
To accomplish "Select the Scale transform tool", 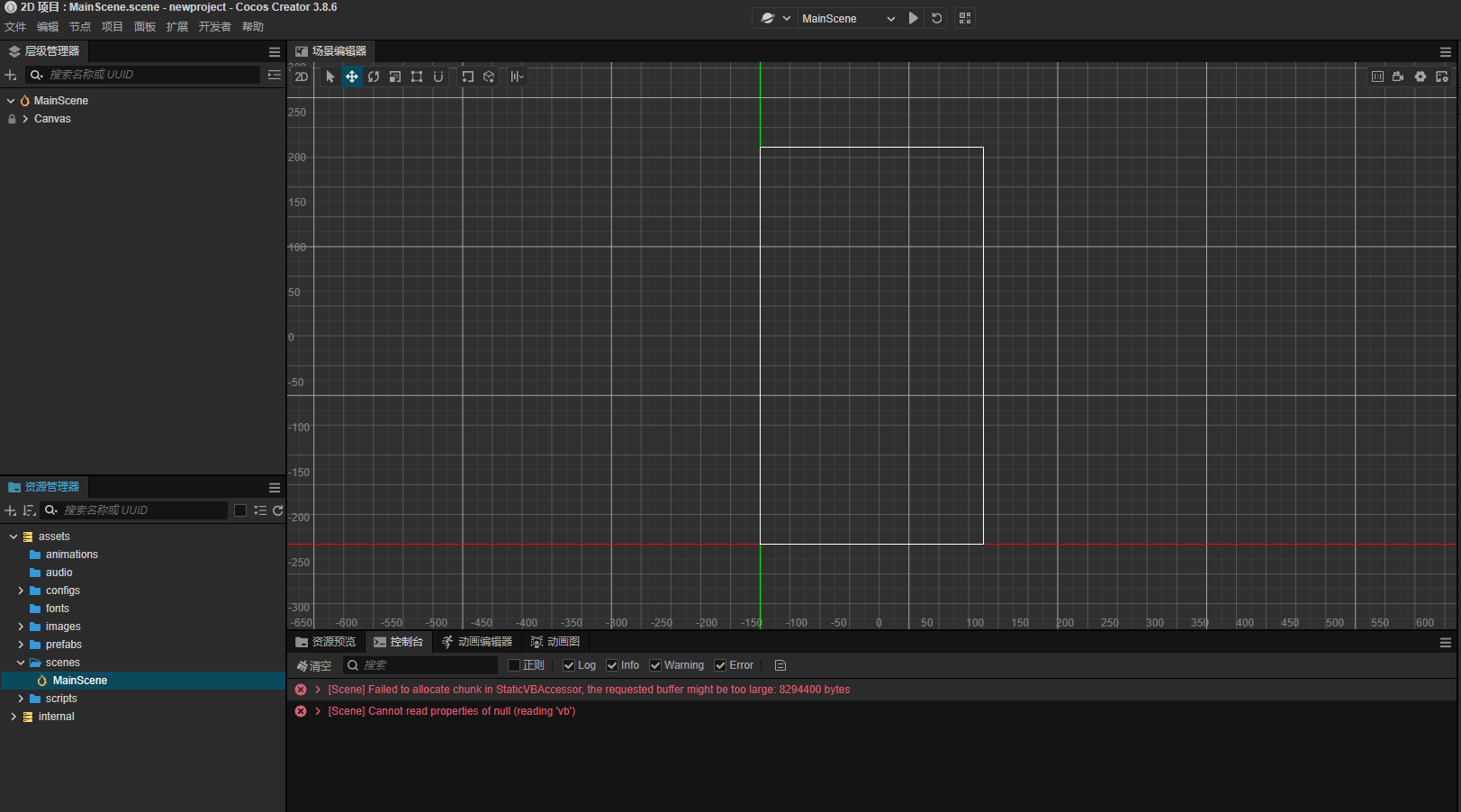I will coord(395,77).
